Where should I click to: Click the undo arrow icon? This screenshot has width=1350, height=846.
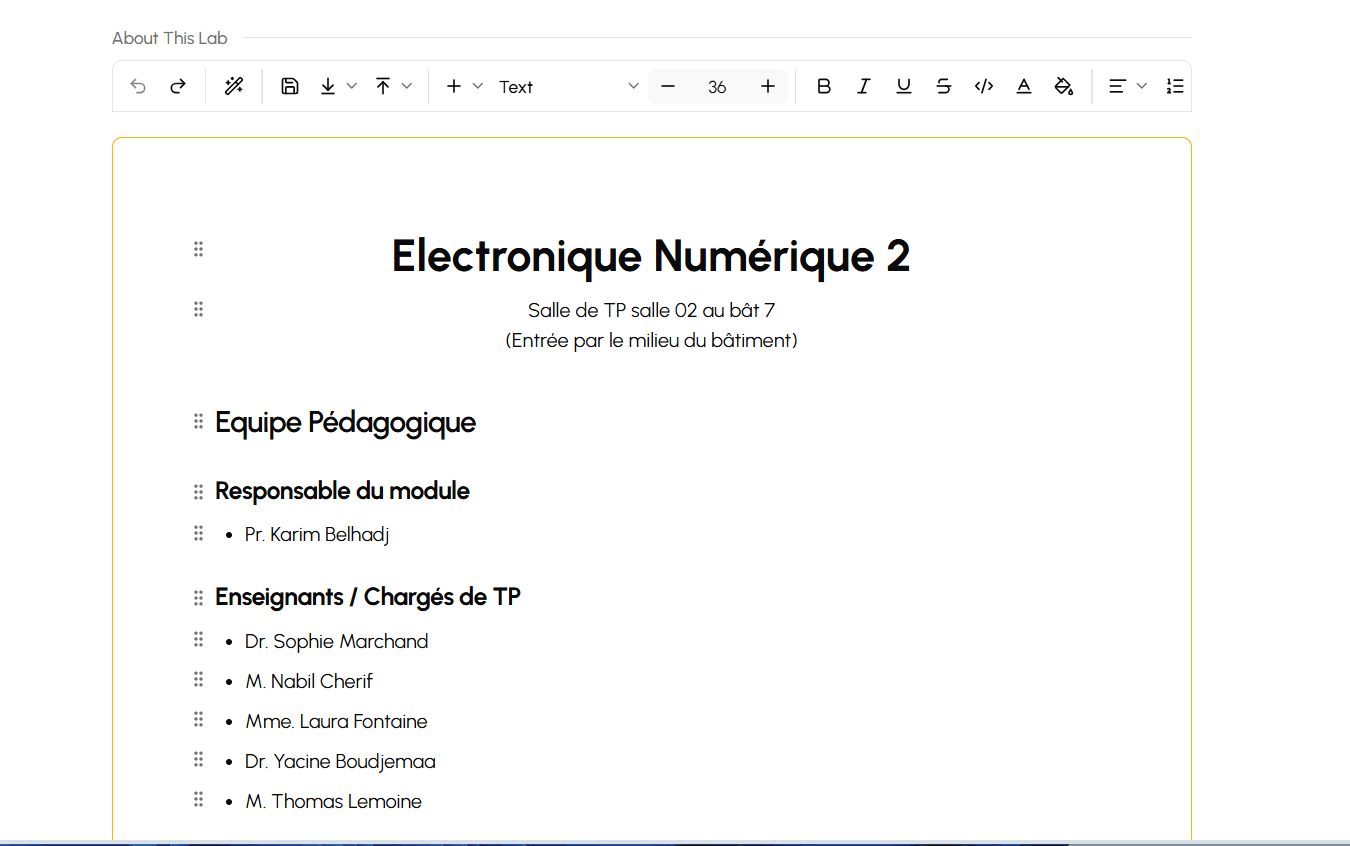(x=138, y=87)
